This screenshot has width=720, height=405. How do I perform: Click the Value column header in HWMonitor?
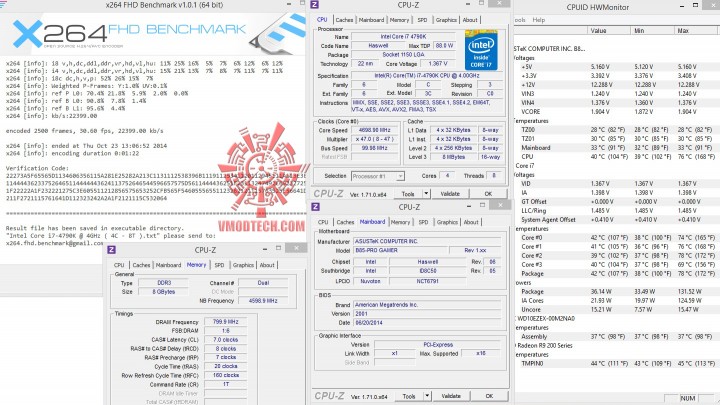click(609, 30)
